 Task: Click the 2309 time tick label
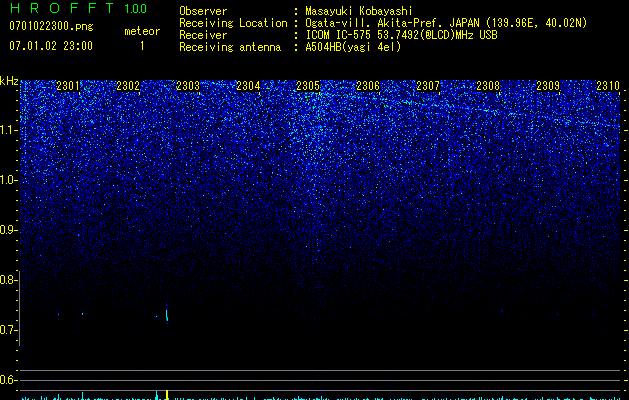[x=548, y=86]
